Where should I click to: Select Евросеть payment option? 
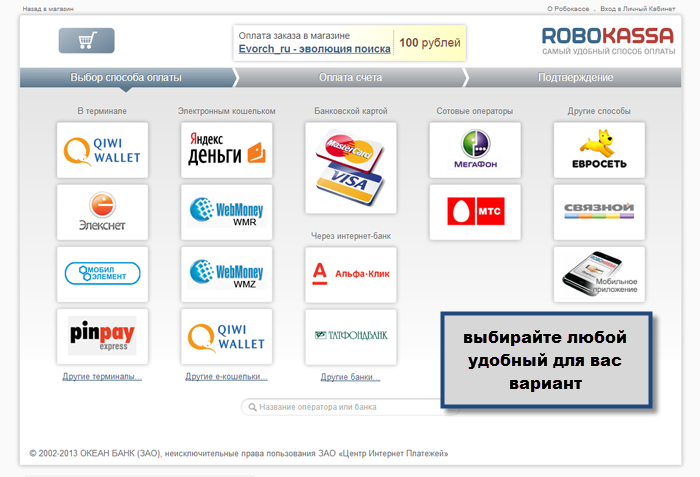click(599, 151)
